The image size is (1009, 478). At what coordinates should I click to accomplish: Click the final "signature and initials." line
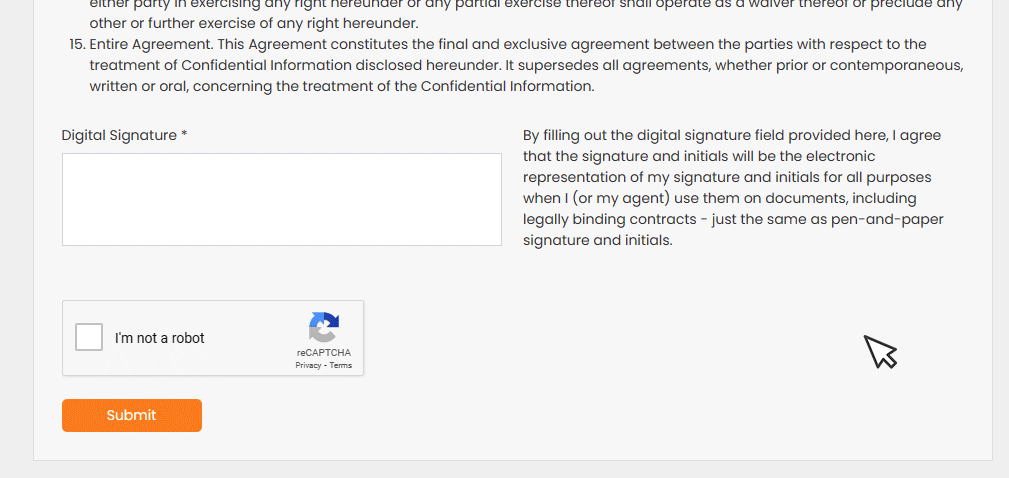[598, 241]
